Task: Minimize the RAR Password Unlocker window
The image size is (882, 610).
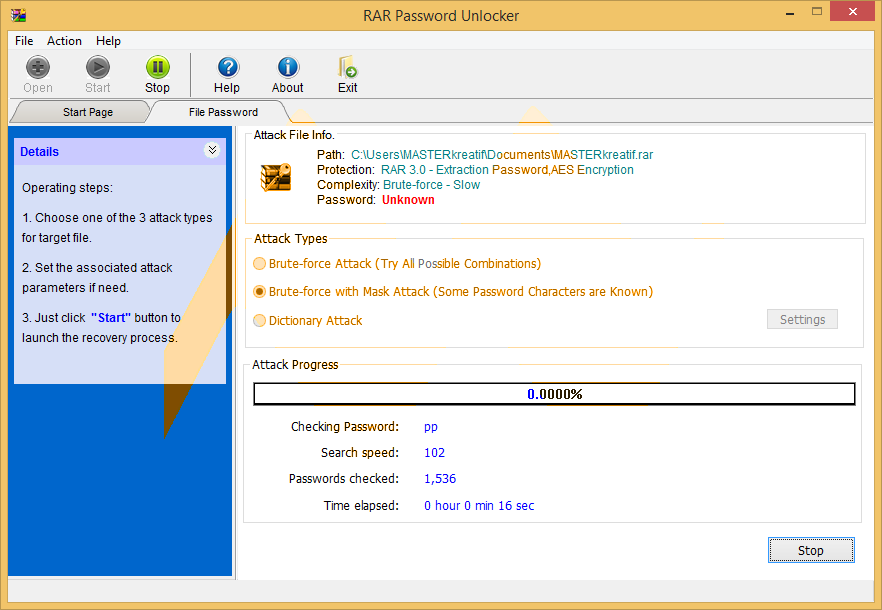Action: pyautogui.click(x=790, y=12)
